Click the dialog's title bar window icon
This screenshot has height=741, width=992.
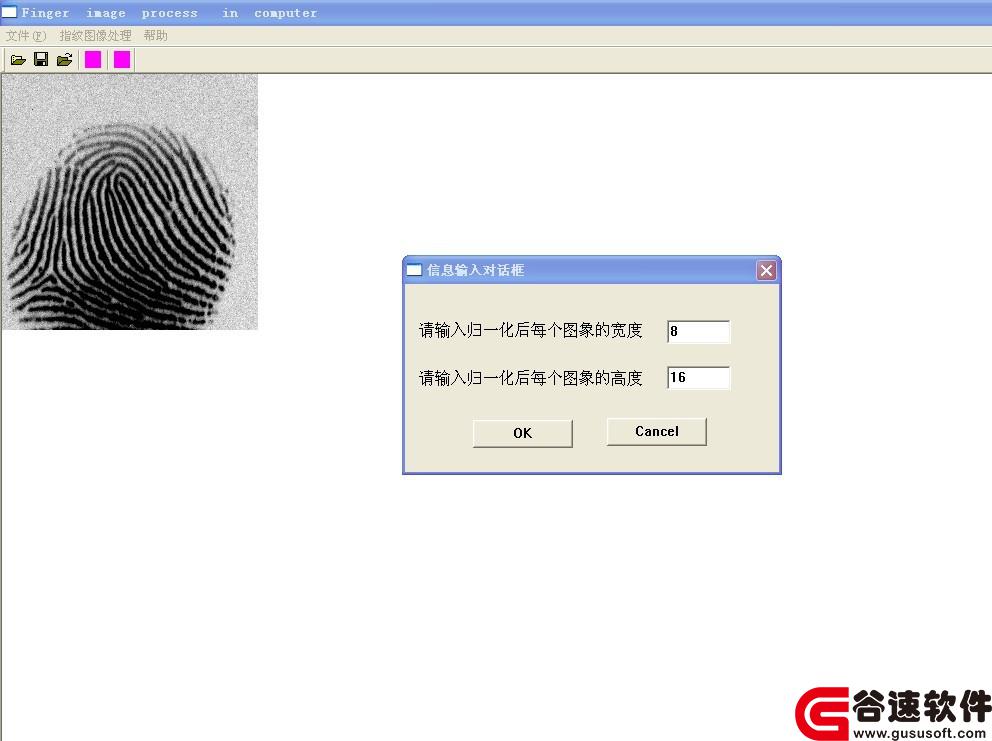click(x=414, y=270)
